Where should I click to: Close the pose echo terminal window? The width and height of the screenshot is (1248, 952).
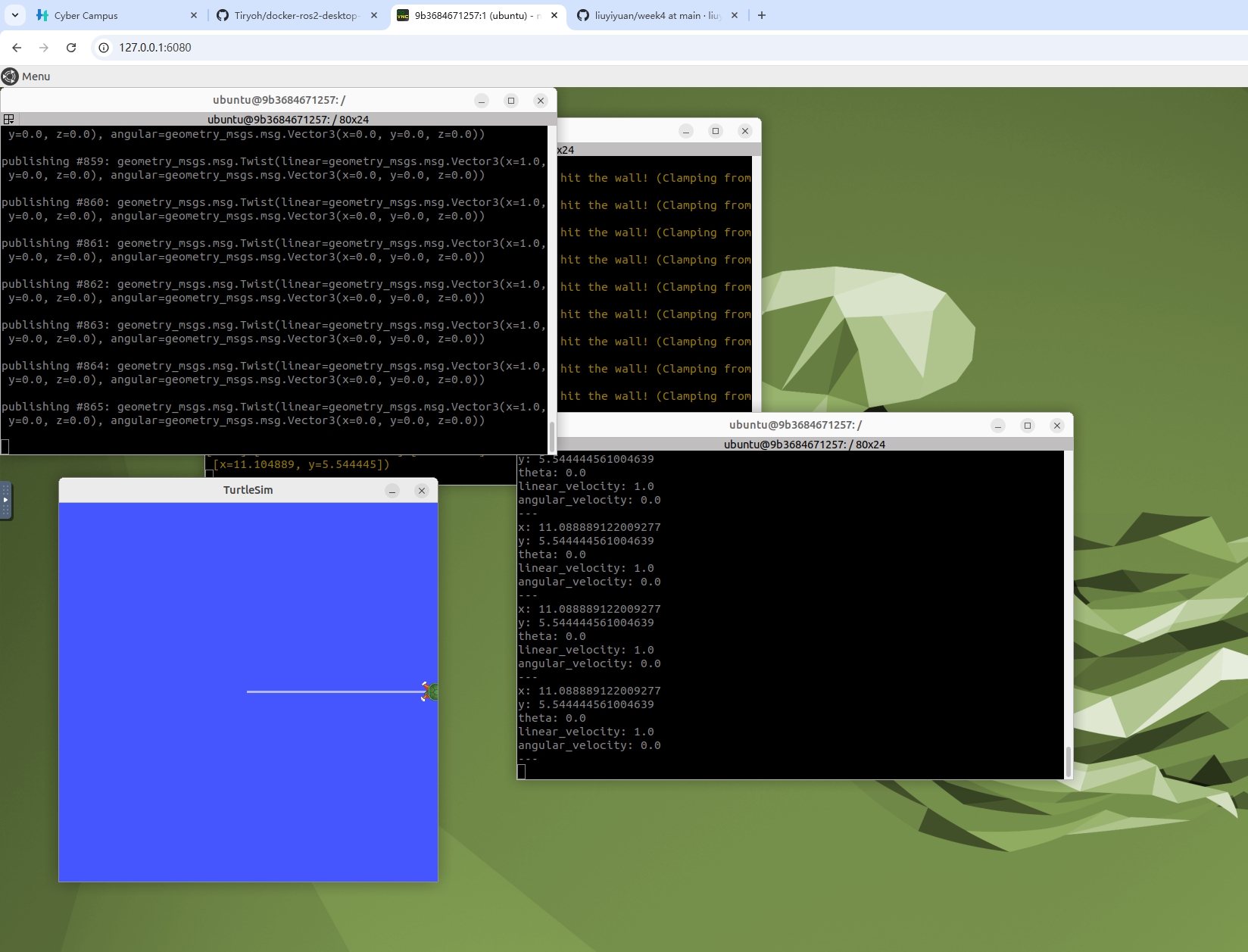pos(1057,426)
